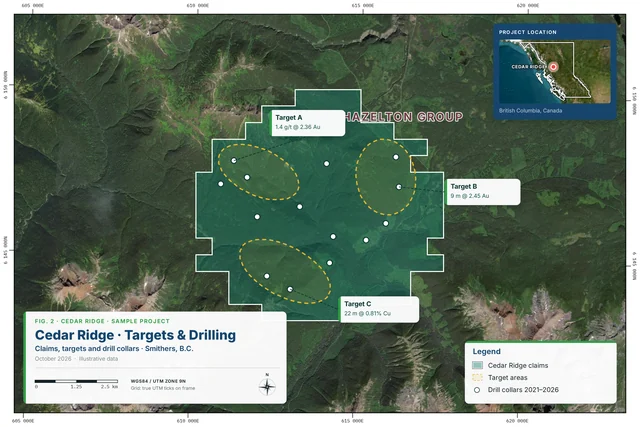Click the 'October 2026' date text
Viewport: 640px width, 427px height.
[53, 359]
